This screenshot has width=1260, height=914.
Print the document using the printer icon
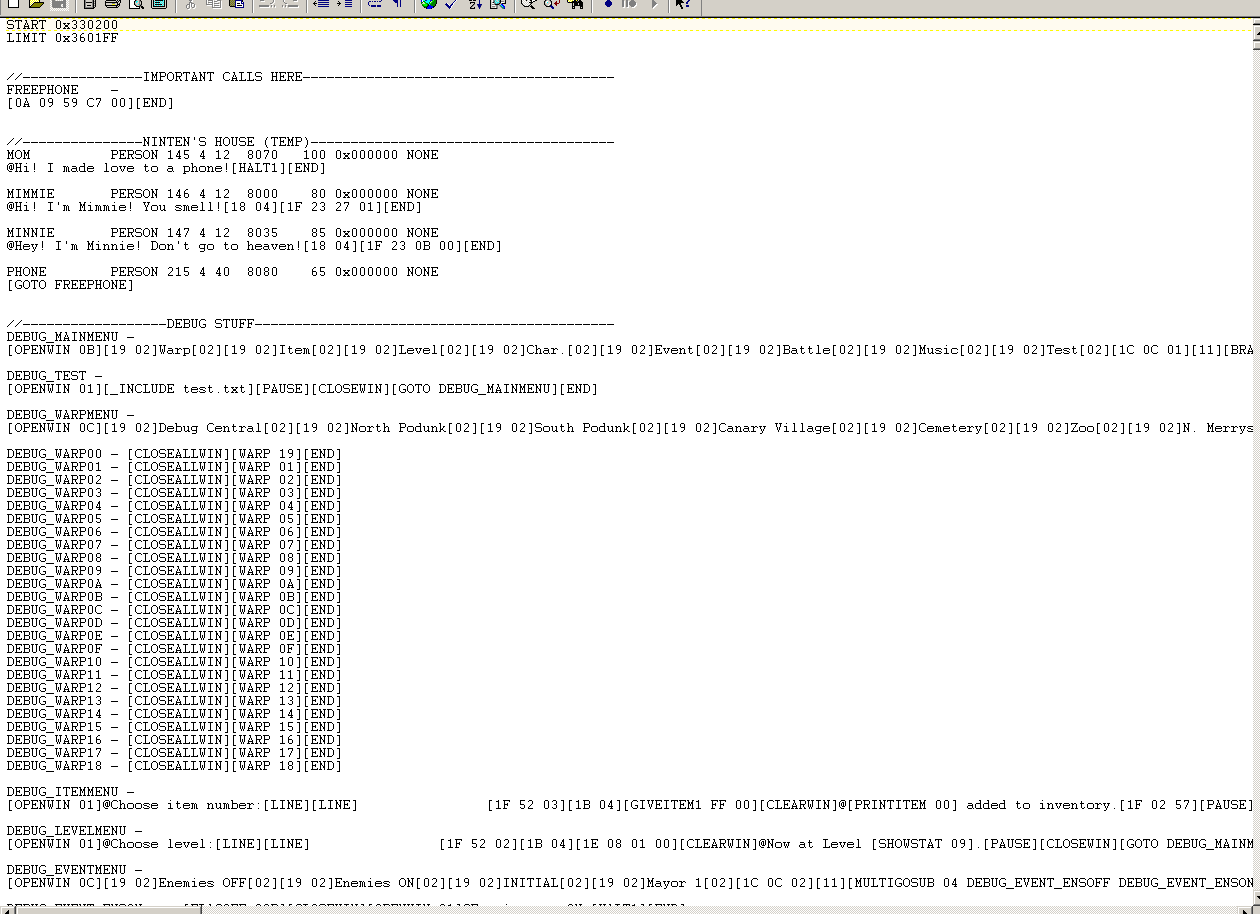[113, 4]
